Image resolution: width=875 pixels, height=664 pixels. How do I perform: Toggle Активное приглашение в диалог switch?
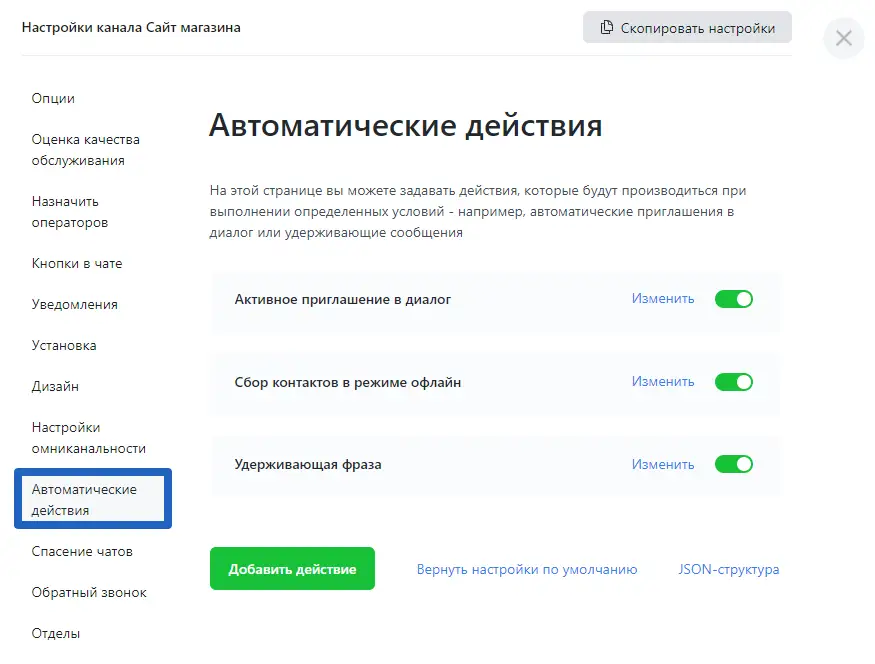pos(733,299)
